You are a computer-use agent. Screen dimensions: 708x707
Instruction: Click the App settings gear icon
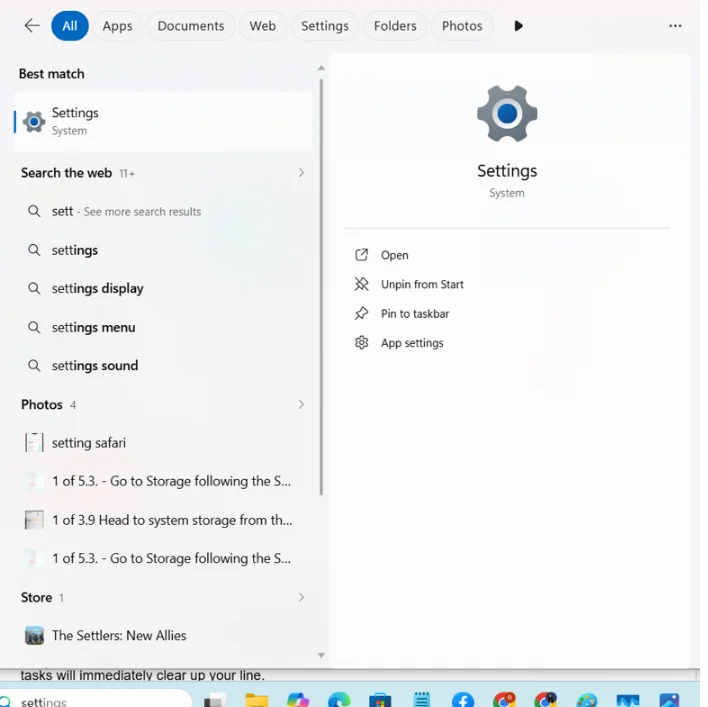coord(361,343)
